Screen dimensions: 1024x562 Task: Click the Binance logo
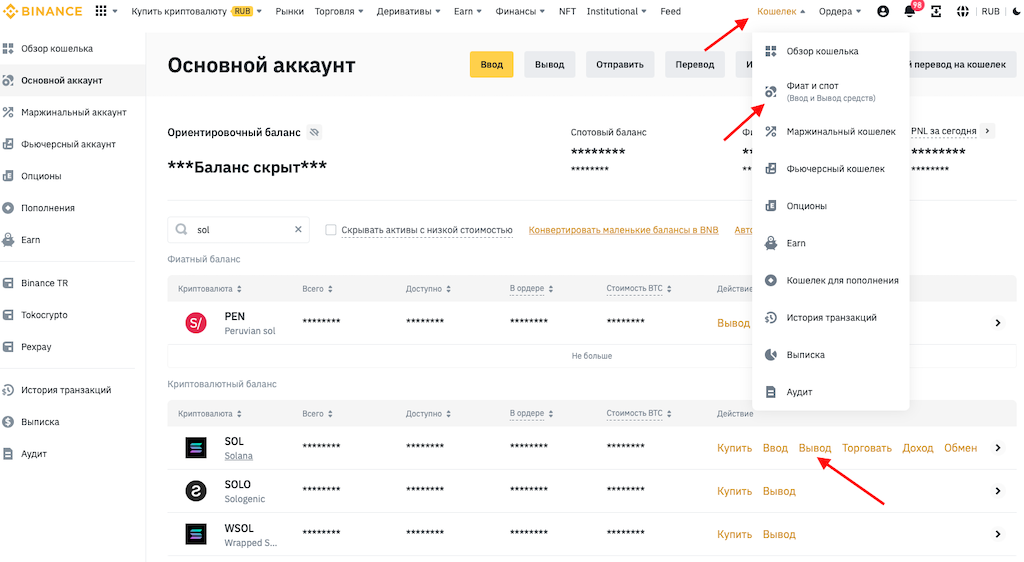[x=42, y=11]
